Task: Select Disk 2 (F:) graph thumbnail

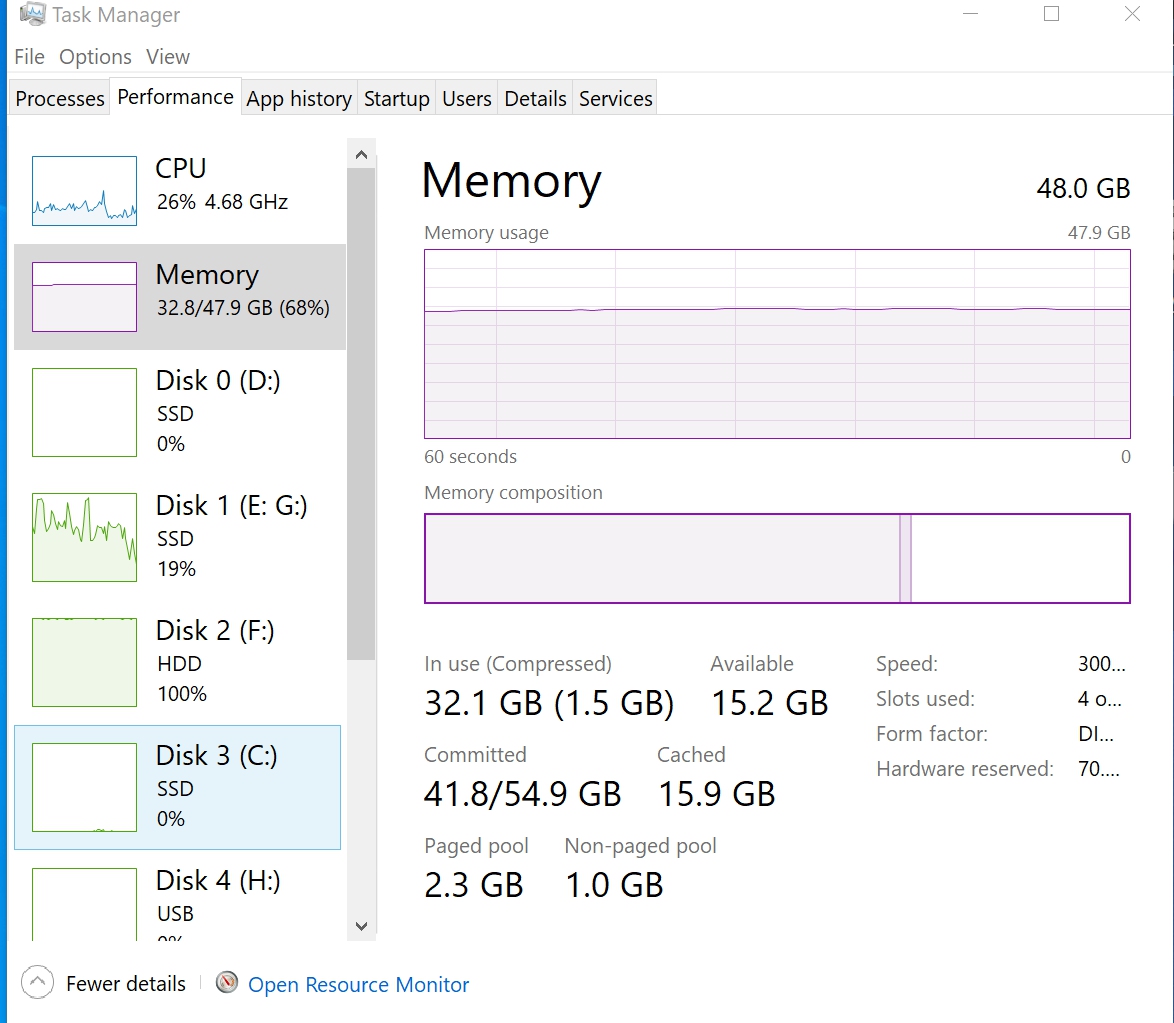Action: [x=85, y=662]
